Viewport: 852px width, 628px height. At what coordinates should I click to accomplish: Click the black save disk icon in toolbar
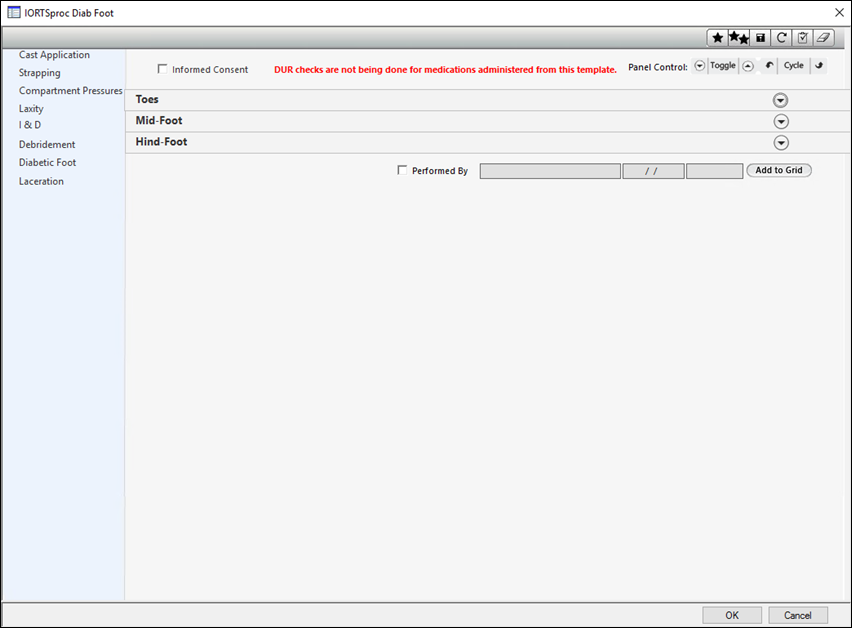(x=760, y=38)
